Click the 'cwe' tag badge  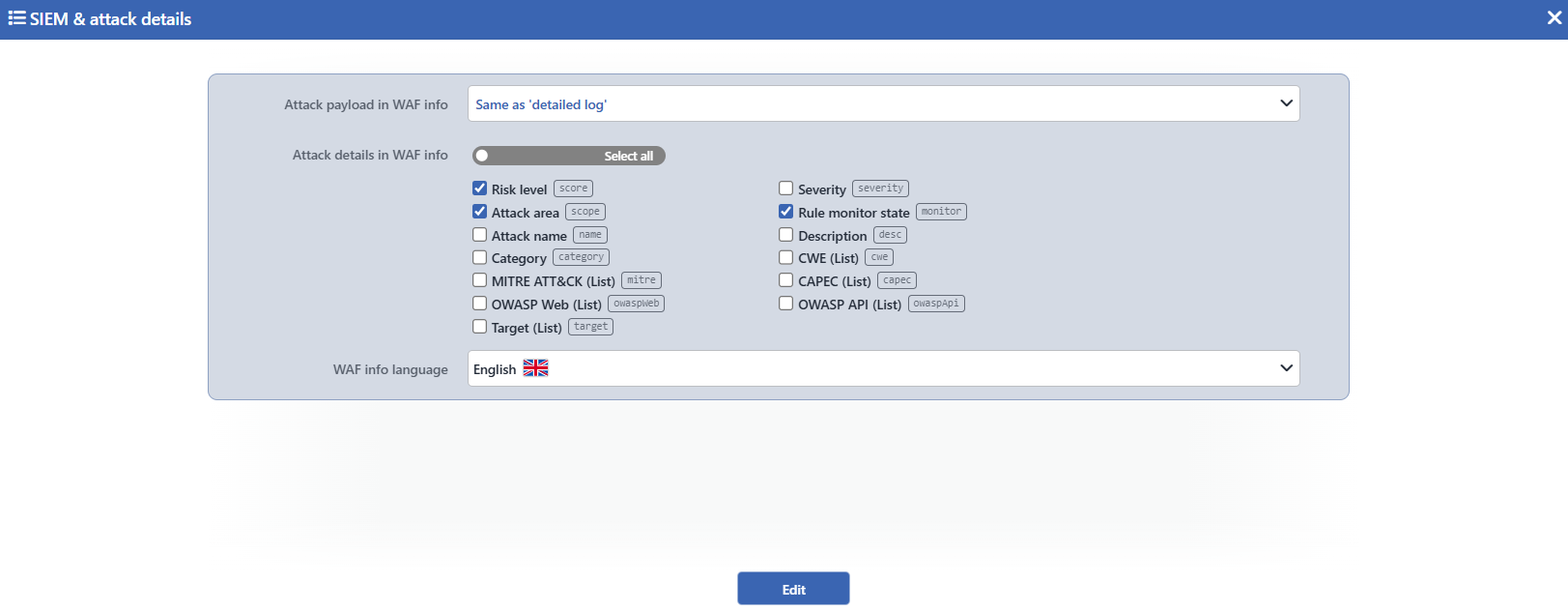point(879,257)
